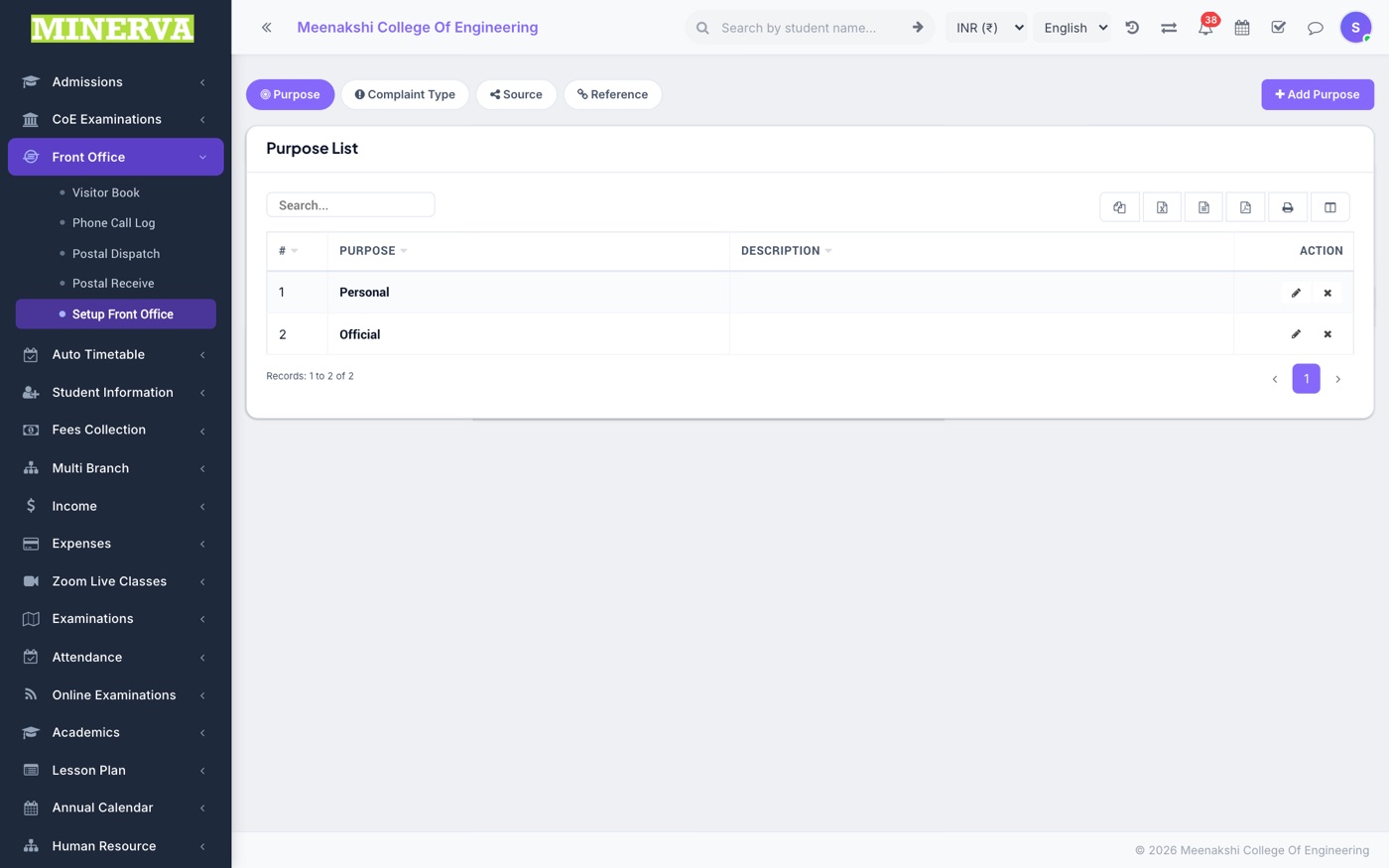
Task: Print the Purpose List
Action: pyautogui.click(x=1288, y=207)
